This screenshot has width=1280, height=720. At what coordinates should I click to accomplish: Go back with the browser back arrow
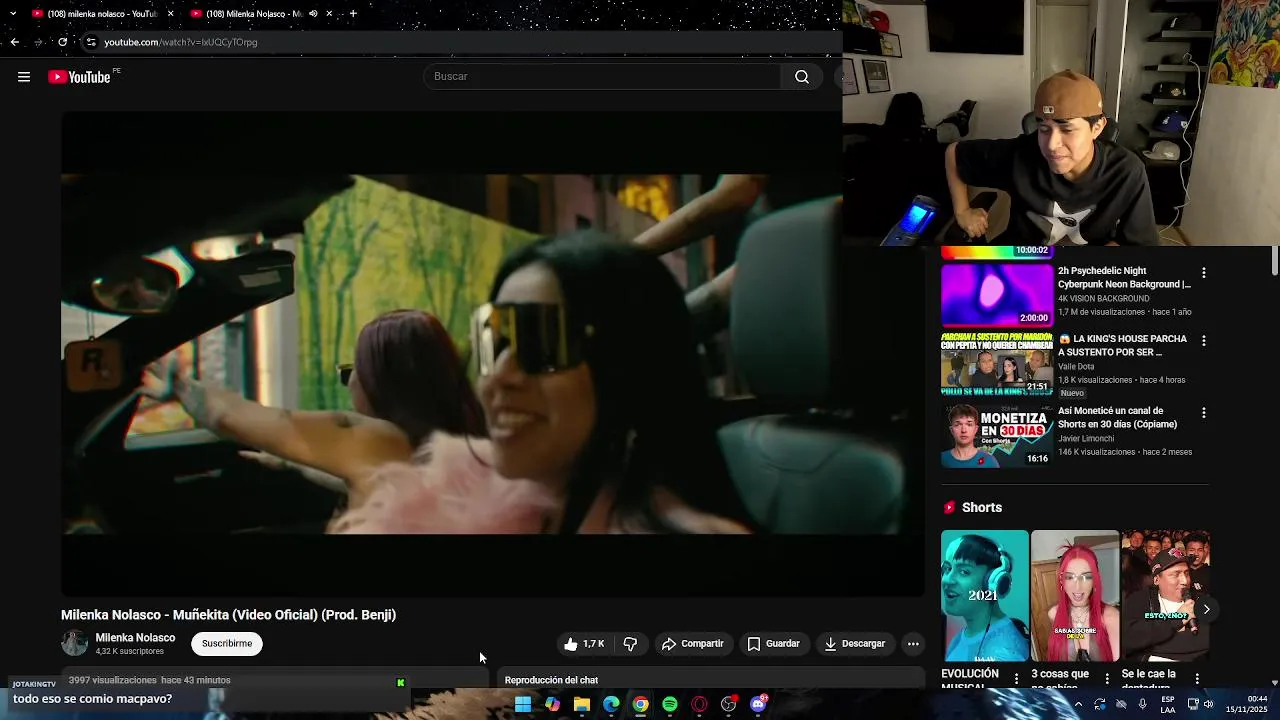tap(14, 42)
